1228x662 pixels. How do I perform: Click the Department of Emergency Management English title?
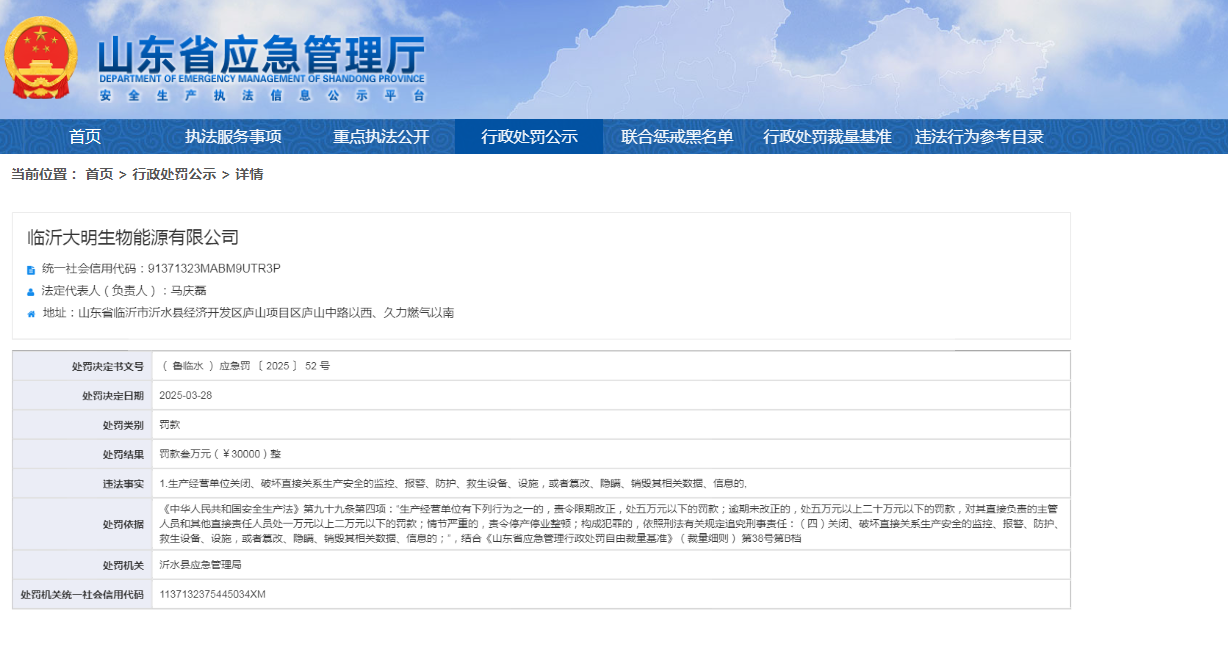pos(262,79)
